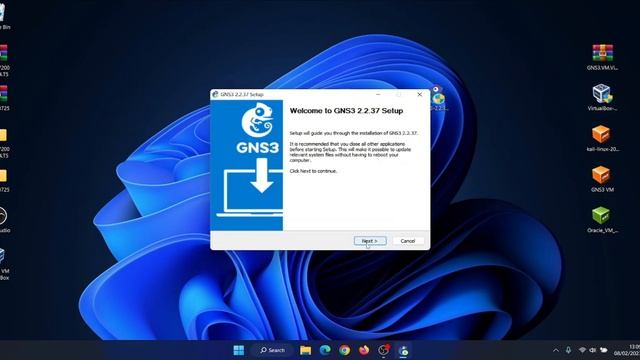640x360 pixels.
Task: Select the GNS3 VM desktop icon
Action: (602, 179)
